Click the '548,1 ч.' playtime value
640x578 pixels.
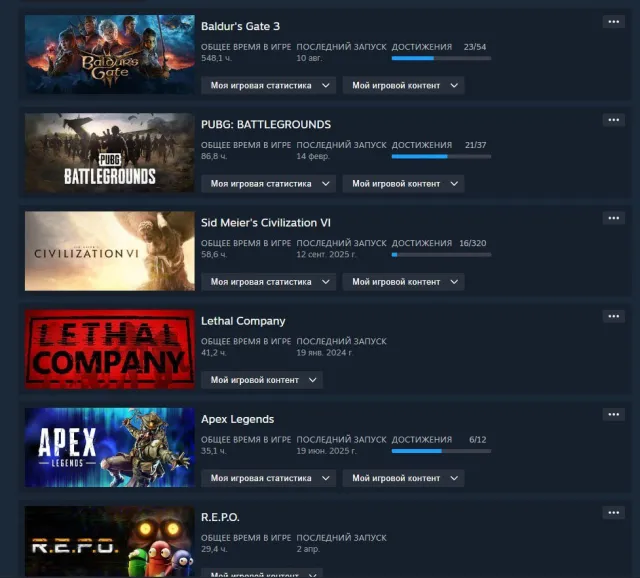[x=216, y=58]
